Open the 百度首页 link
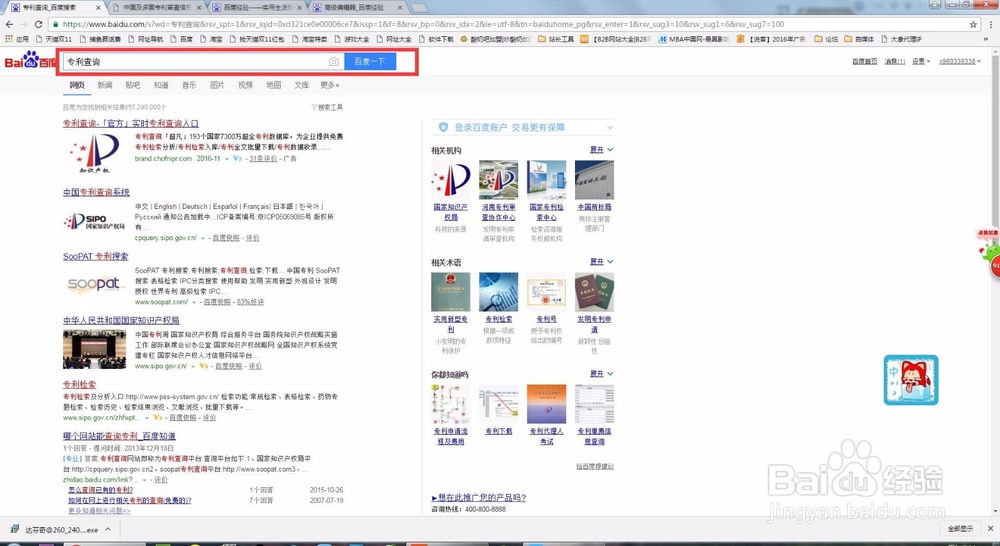Image resolution: width=1000 pixels, height=546 pixels. 864,62
